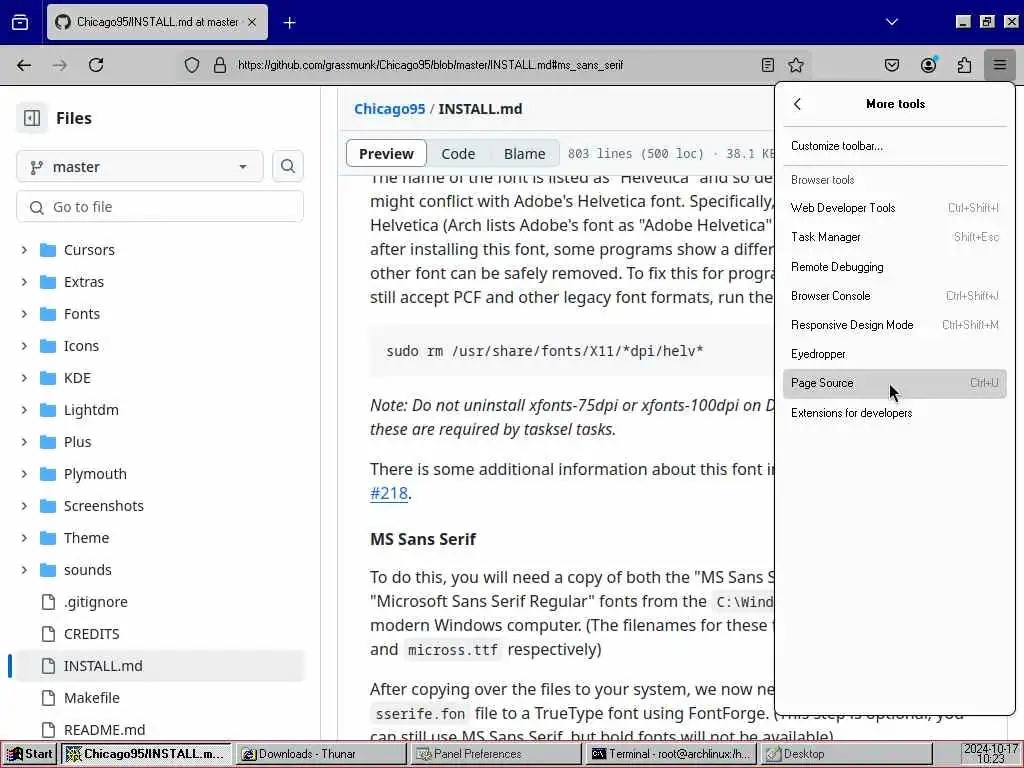The width and height of the screenshot is (1024, 768).
Task: Expand the Lightdm folder chevron
Action: pos(24,410)
